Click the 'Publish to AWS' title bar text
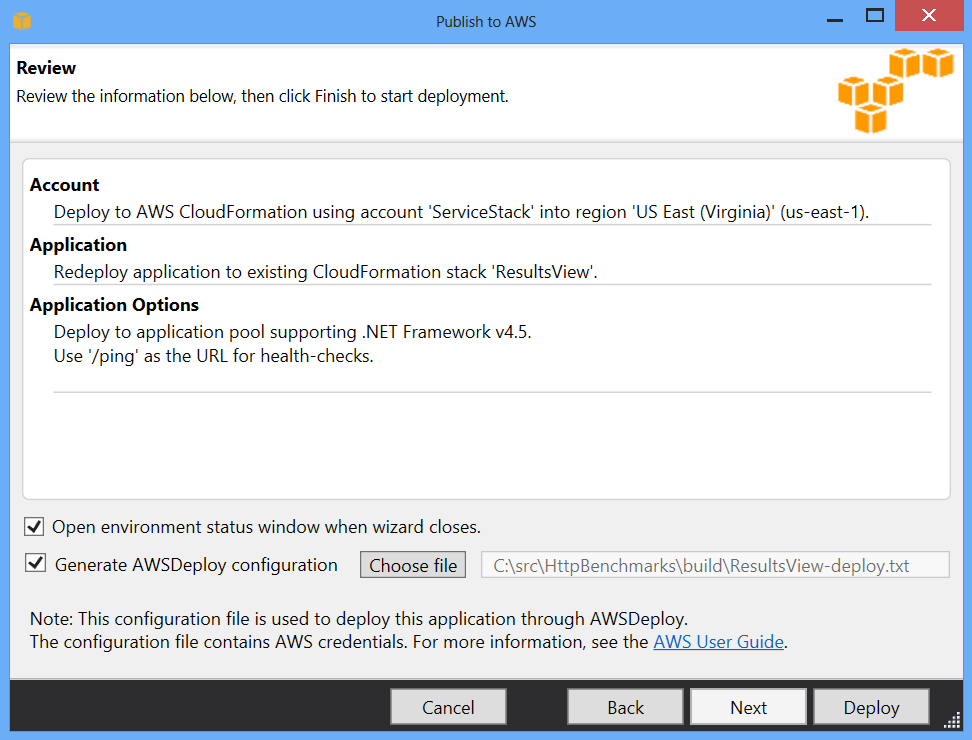The height and width of the screenshot is (740, 972). 486,21
